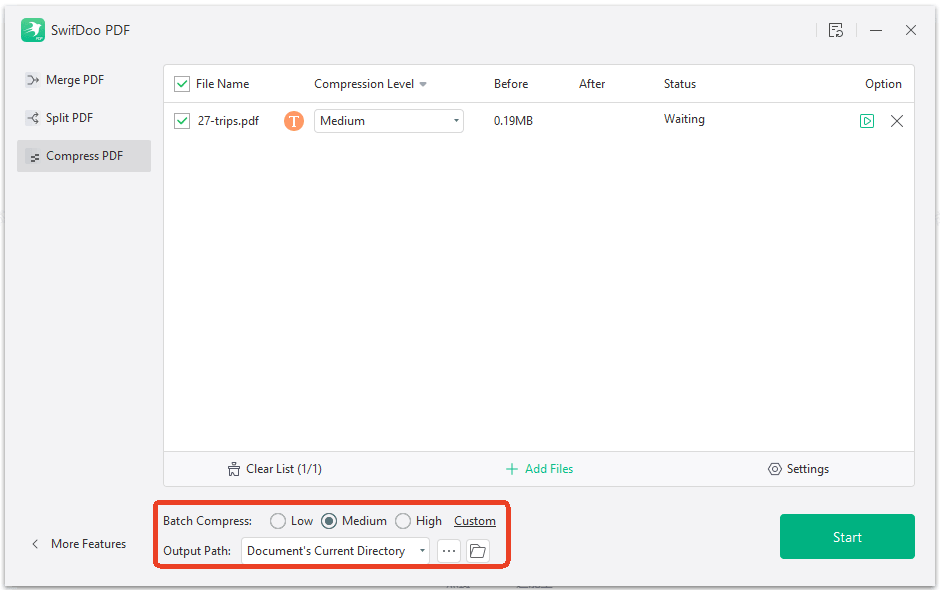940x590 pixels.
Task: Remove 27-trips.pdf using the X icon
Action: click(897, 121)
